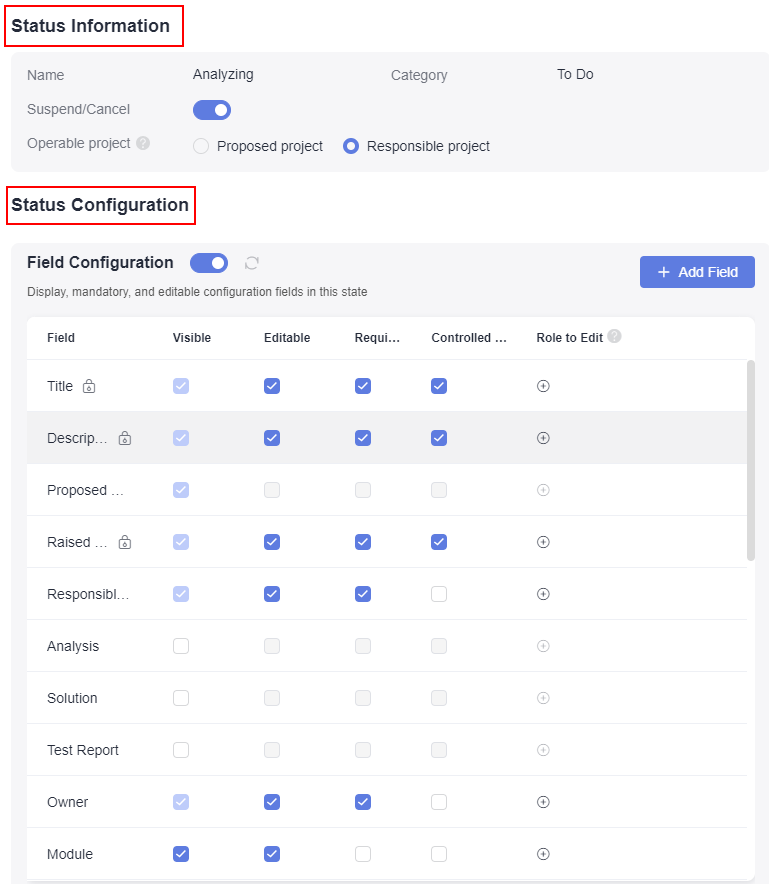Click the field table vertical scrollbar
This screenshot has height=884, width=769.
coord(750,461)
